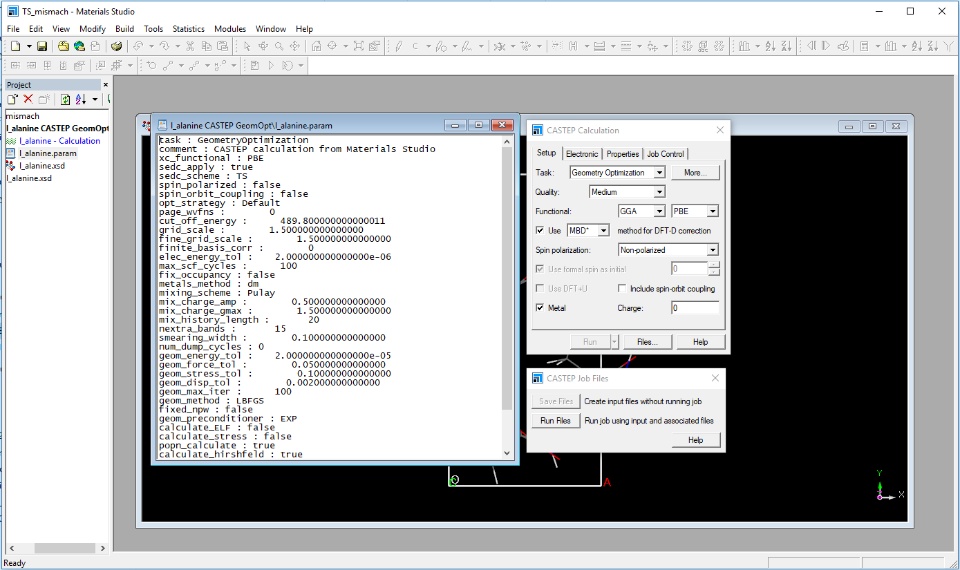Screen dimensions: 960x570
Task: Click the Charge input field
Action: tap(695, 308)
